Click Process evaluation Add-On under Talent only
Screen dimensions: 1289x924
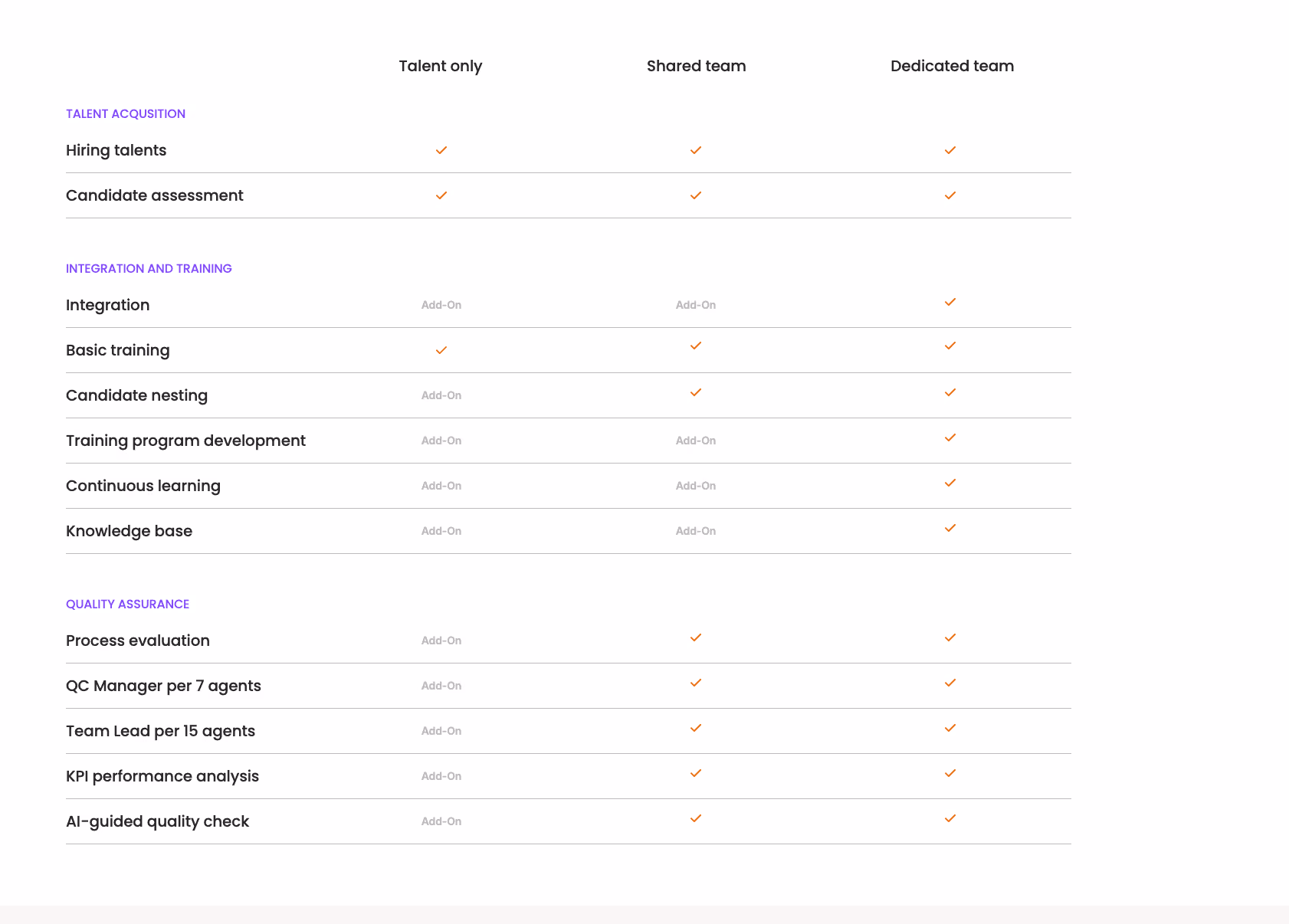(x=441, y=641)
